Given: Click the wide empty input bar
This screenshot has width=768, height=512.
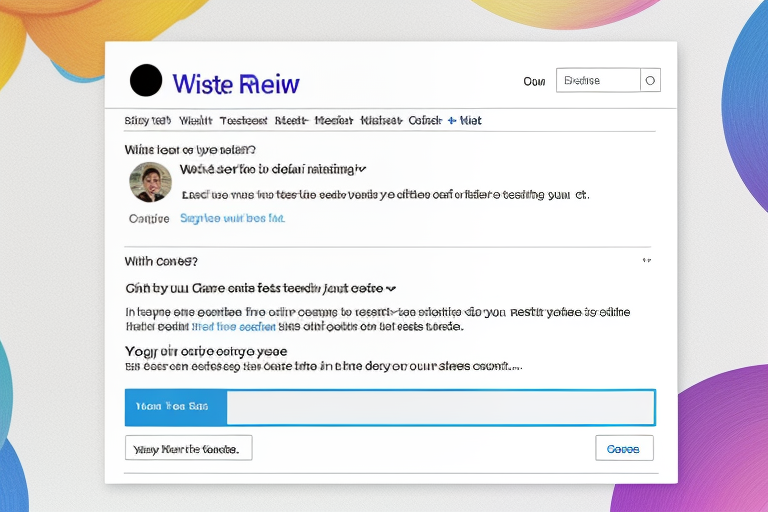Looking at the screenshot, I should click(440, 407).
